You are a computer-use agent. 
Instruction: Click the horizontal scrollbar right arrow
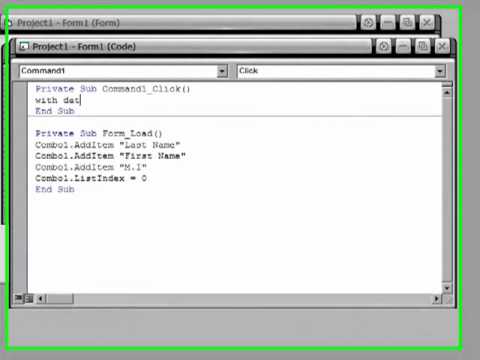[x=437, y=299]
